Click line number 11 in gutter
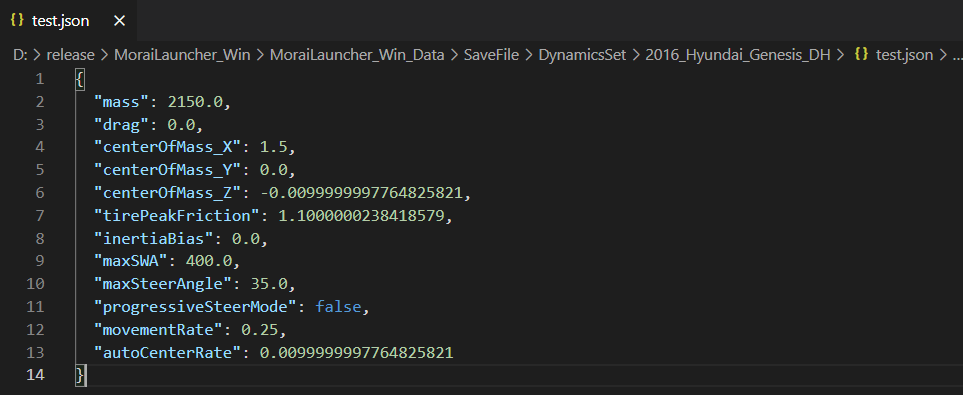The width and height of the screenshot is (963, 395). (x=36, y=307)
